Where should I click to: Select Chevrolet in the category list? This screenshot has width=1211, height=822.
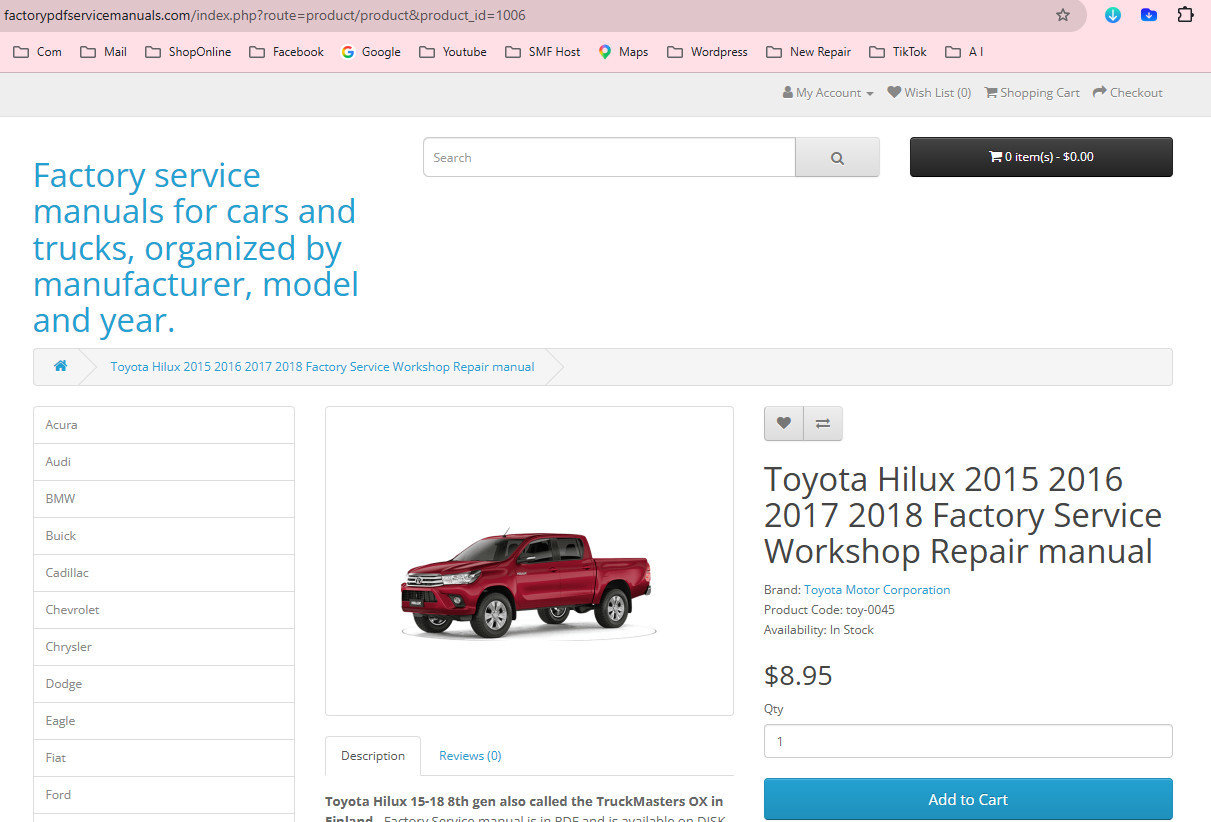[164, 610]
